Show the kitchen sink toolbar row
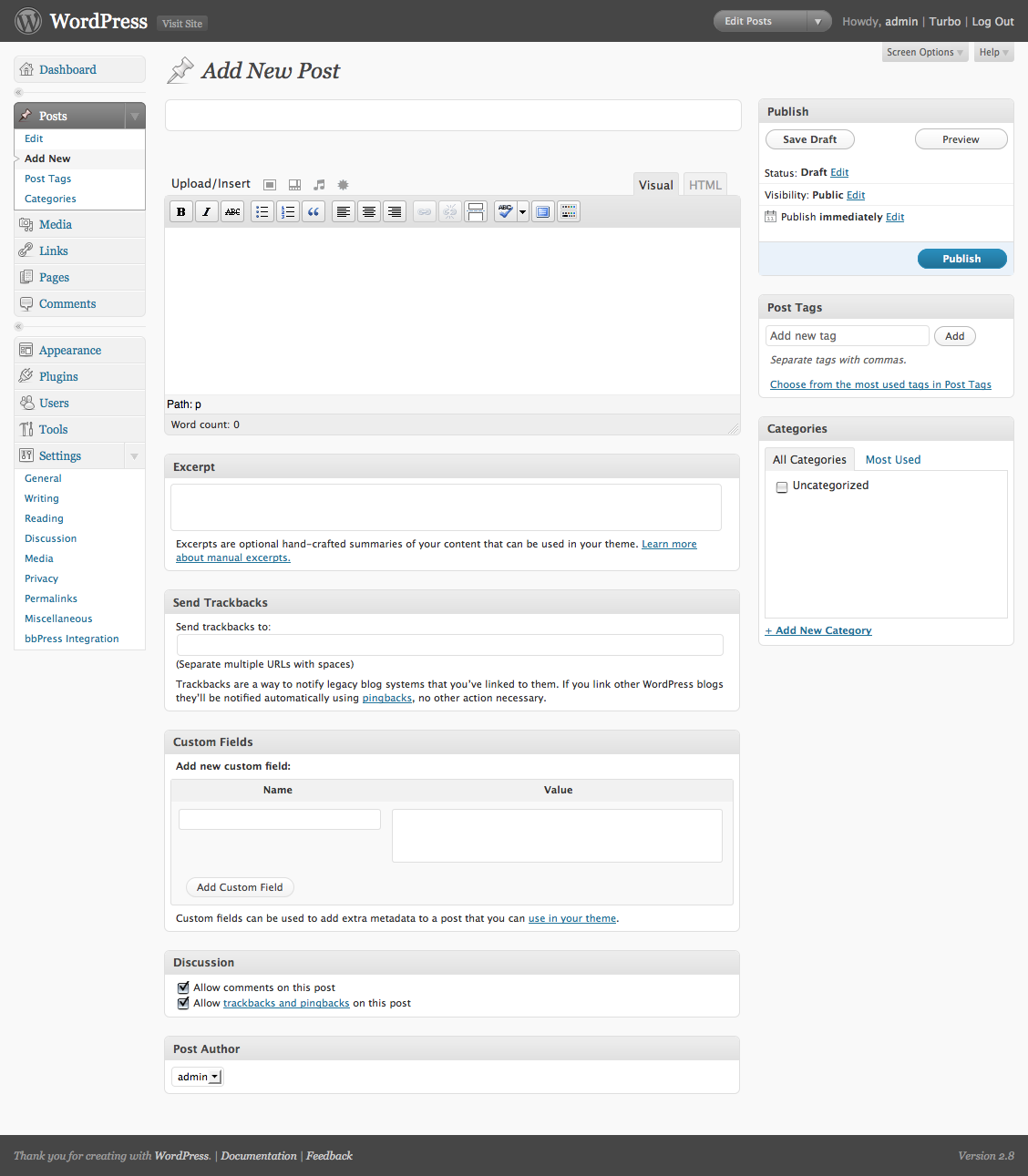Screen dimensions: 1028x1176 click(x=569, y=212)
